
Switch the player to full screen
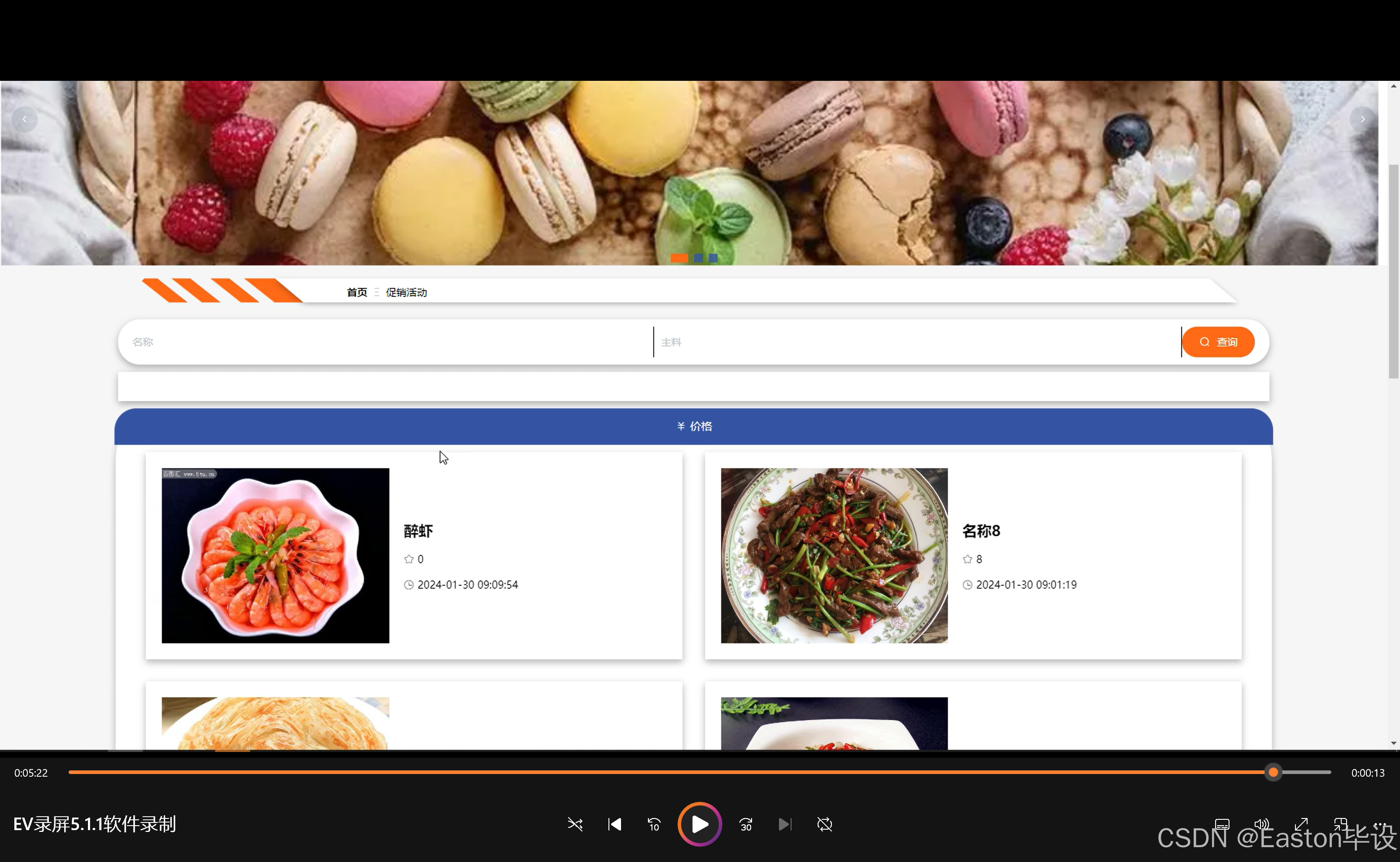tap(1301, 824)
